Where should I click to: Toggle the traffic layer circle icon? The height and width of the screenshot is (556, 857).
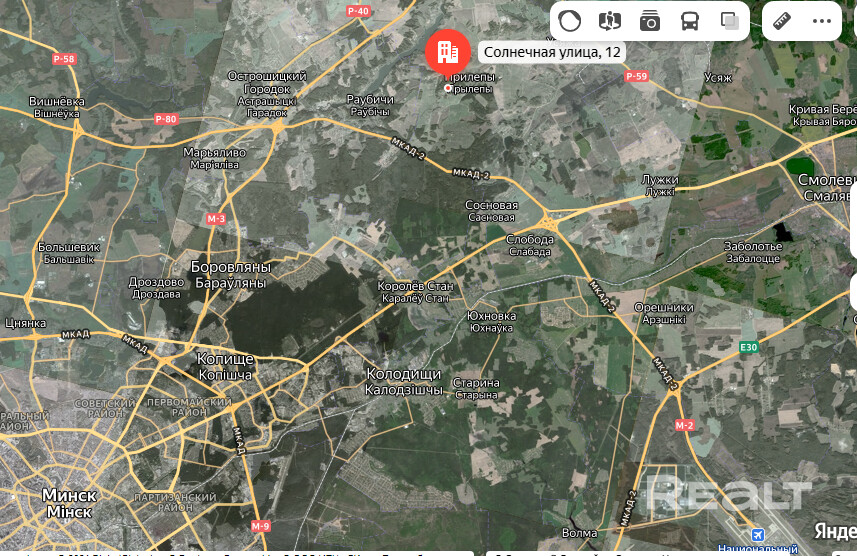(569, 21)
